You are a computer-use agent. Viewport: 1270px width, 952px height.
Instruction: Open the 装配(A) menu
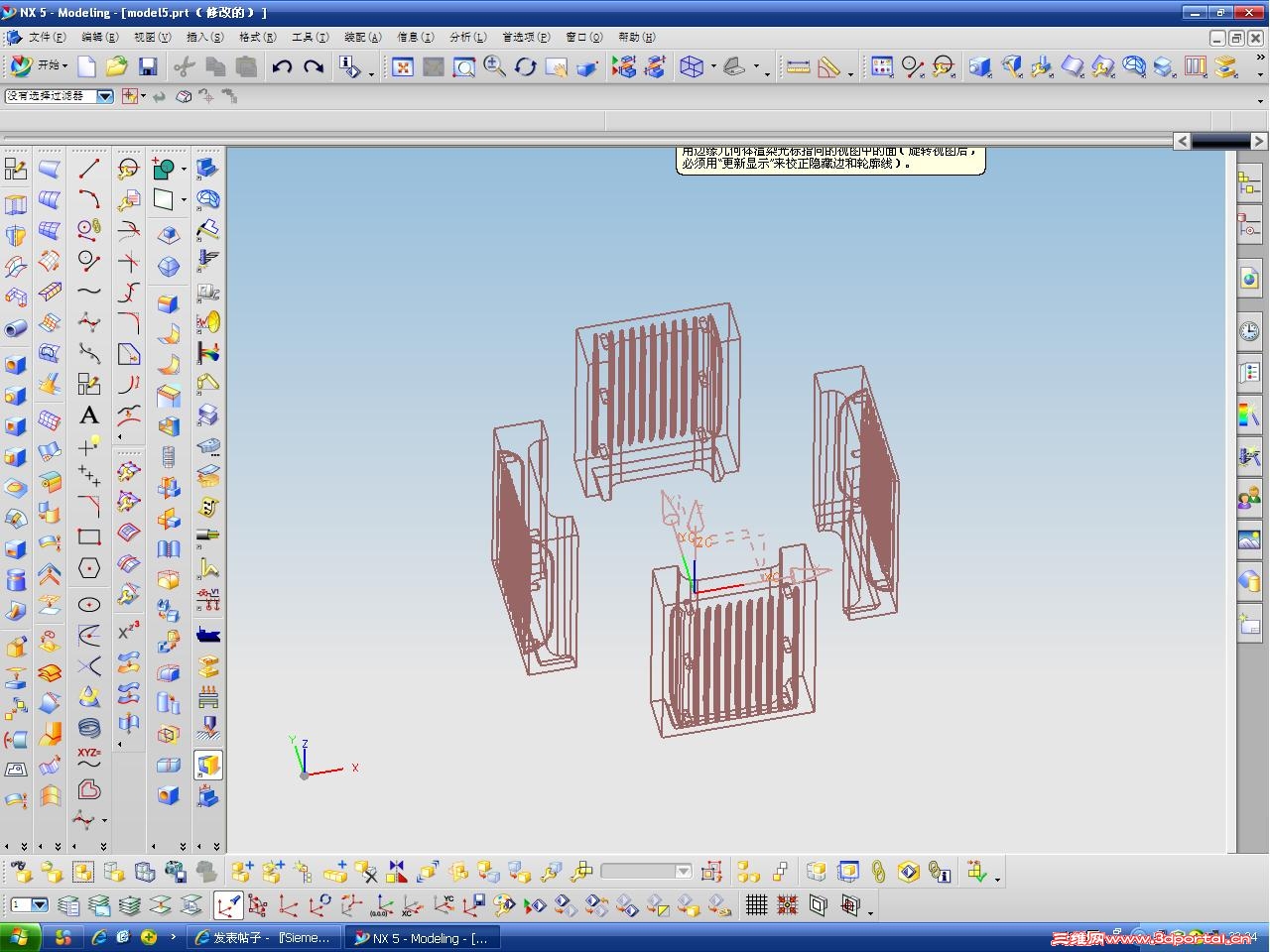(x=362, y=37)
